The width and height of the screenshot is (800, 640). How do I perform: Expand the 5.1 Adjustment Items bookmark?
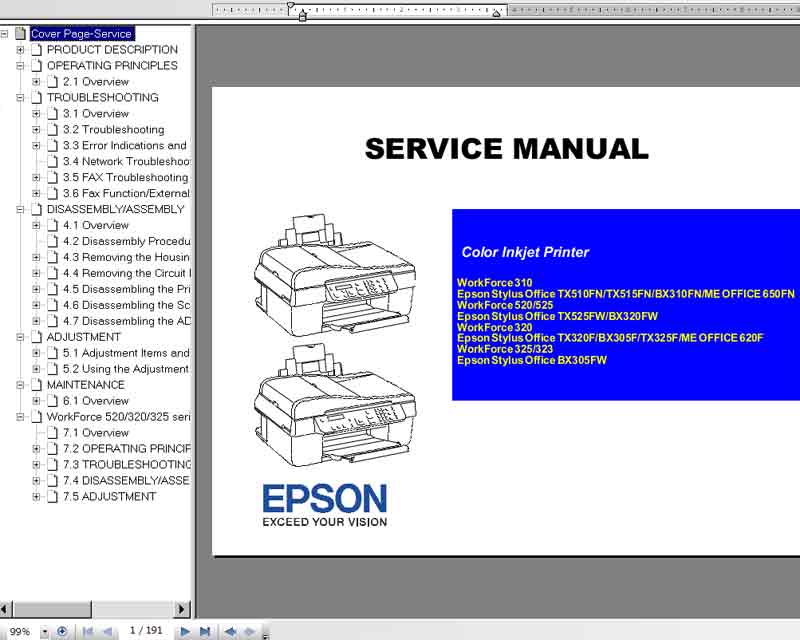(36, 353)
